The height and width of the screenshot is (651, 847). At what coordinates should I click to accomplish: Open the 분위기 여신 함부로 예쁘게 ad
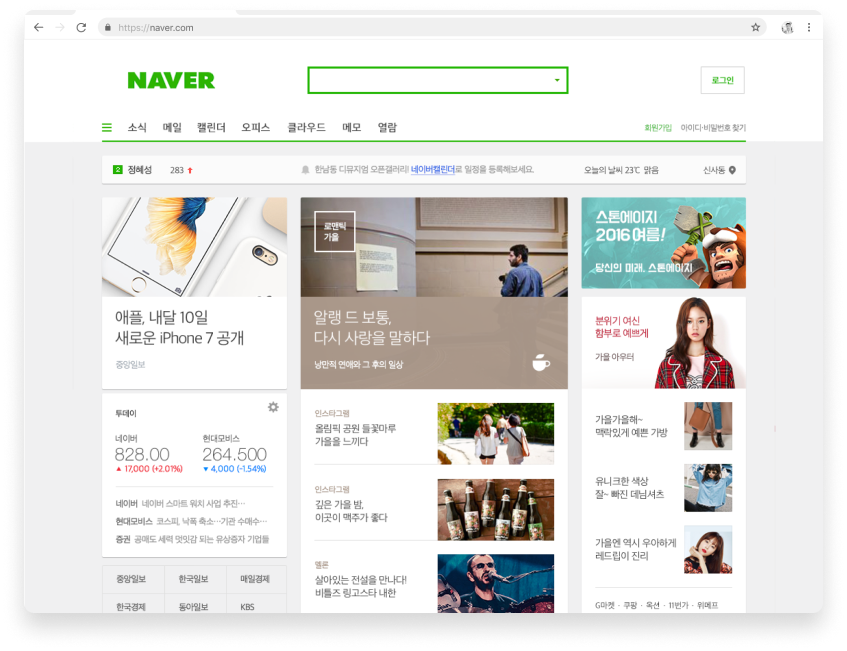click(663, 343)
